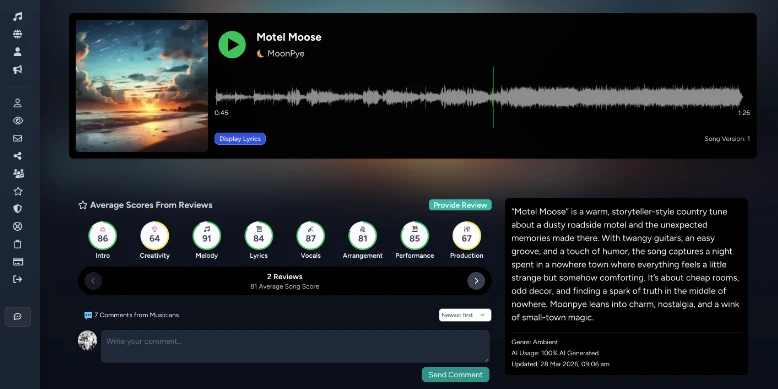Open the megaphone announcements icon
778x389 pixels.
coord(17,69)
